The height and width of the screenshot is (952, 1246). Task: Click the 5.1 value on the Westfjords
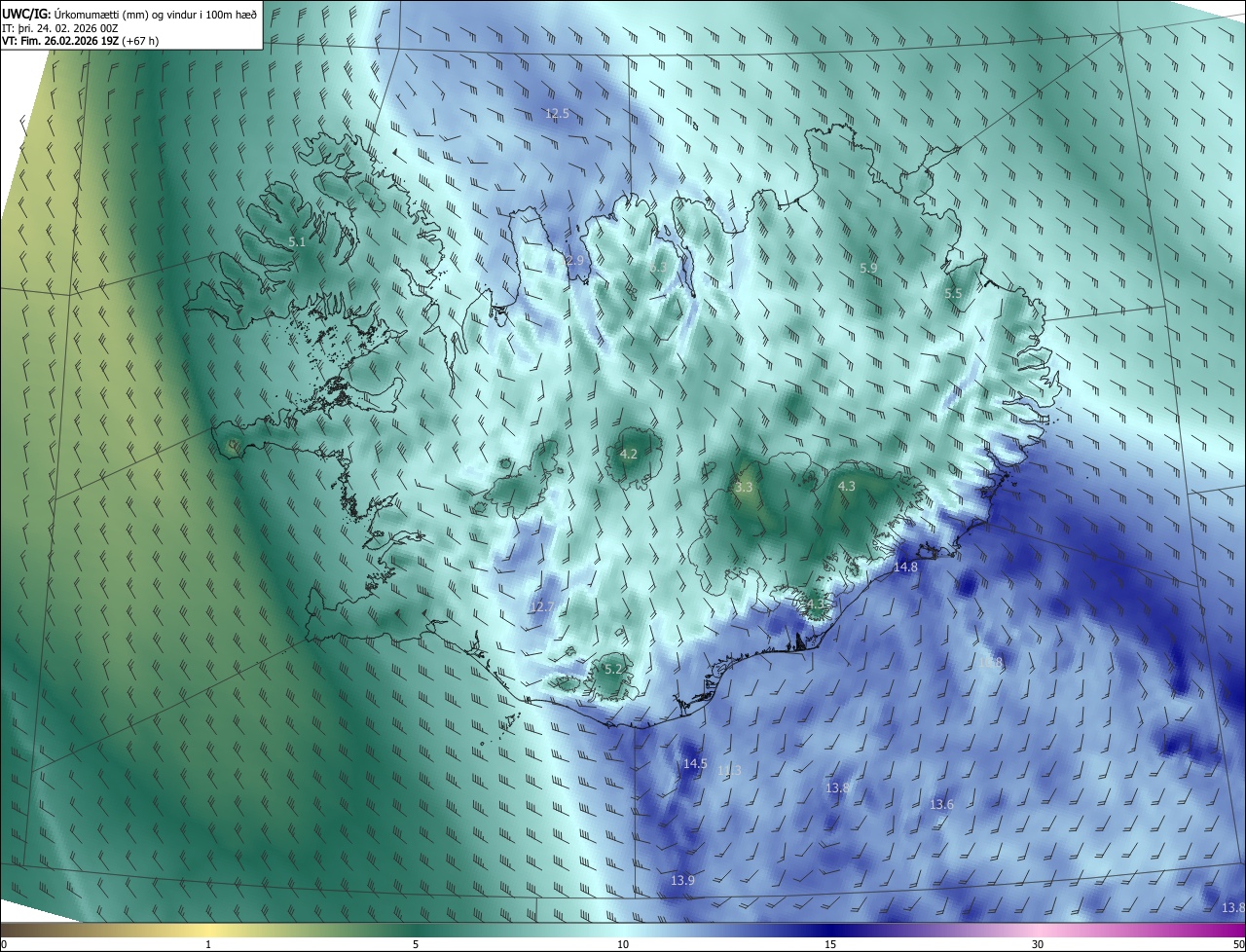(x=297, y=242)
